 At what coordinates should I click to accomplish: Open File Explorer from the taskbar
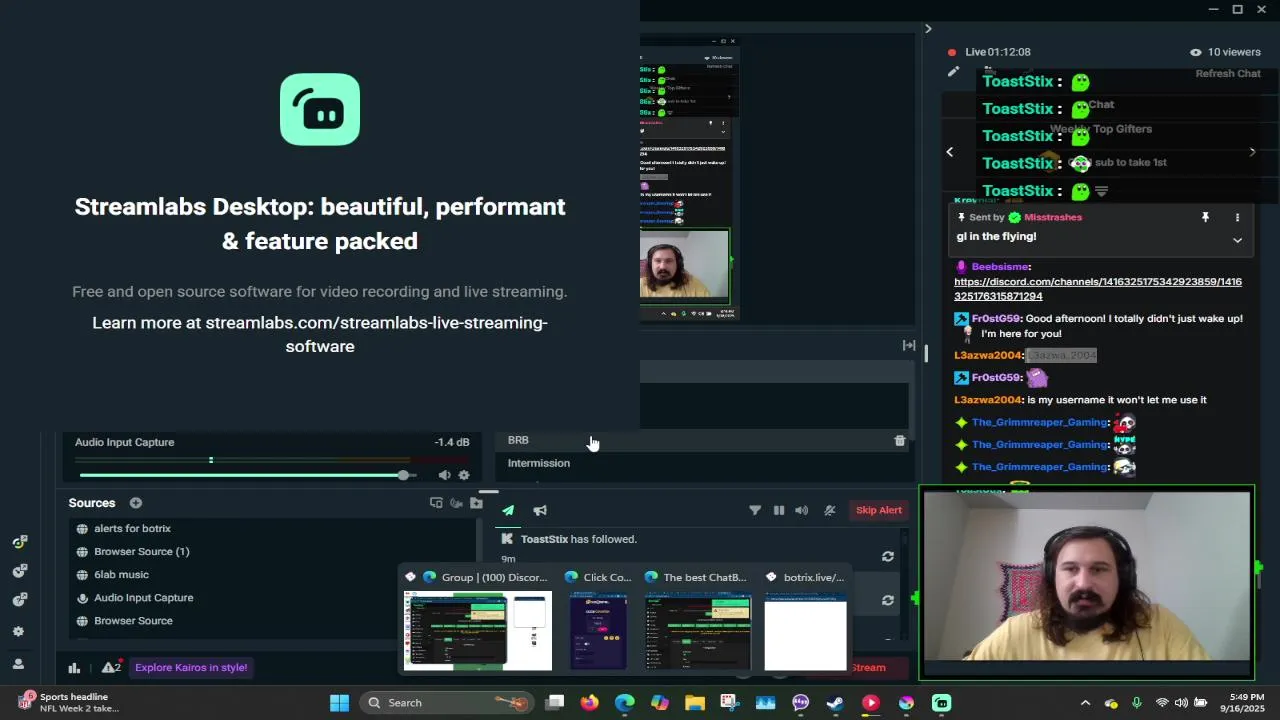click(695, 703)
